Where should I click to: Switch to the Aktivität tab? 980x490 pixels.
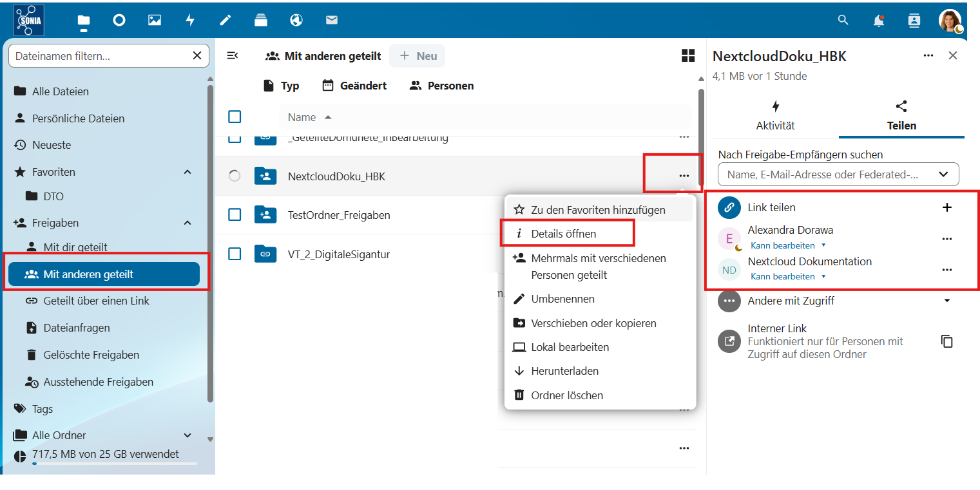click(775, 116)
